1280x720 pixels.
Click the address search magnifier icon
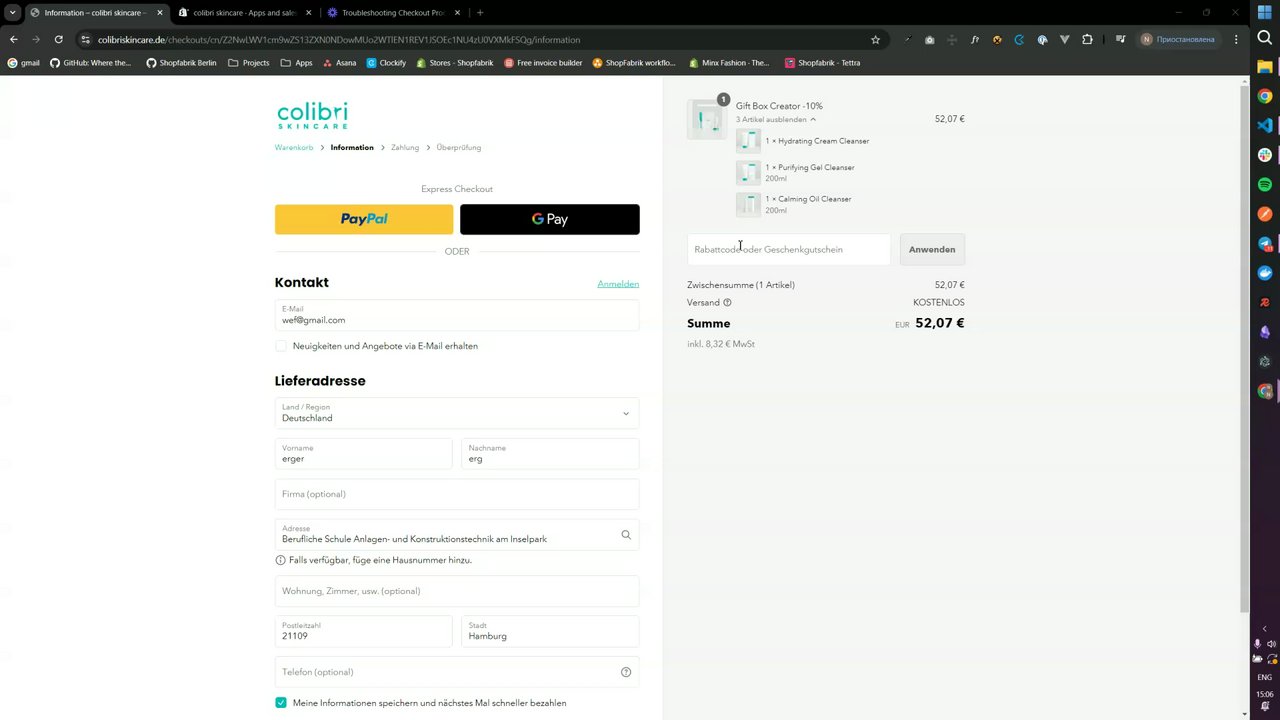coord(626,535)
